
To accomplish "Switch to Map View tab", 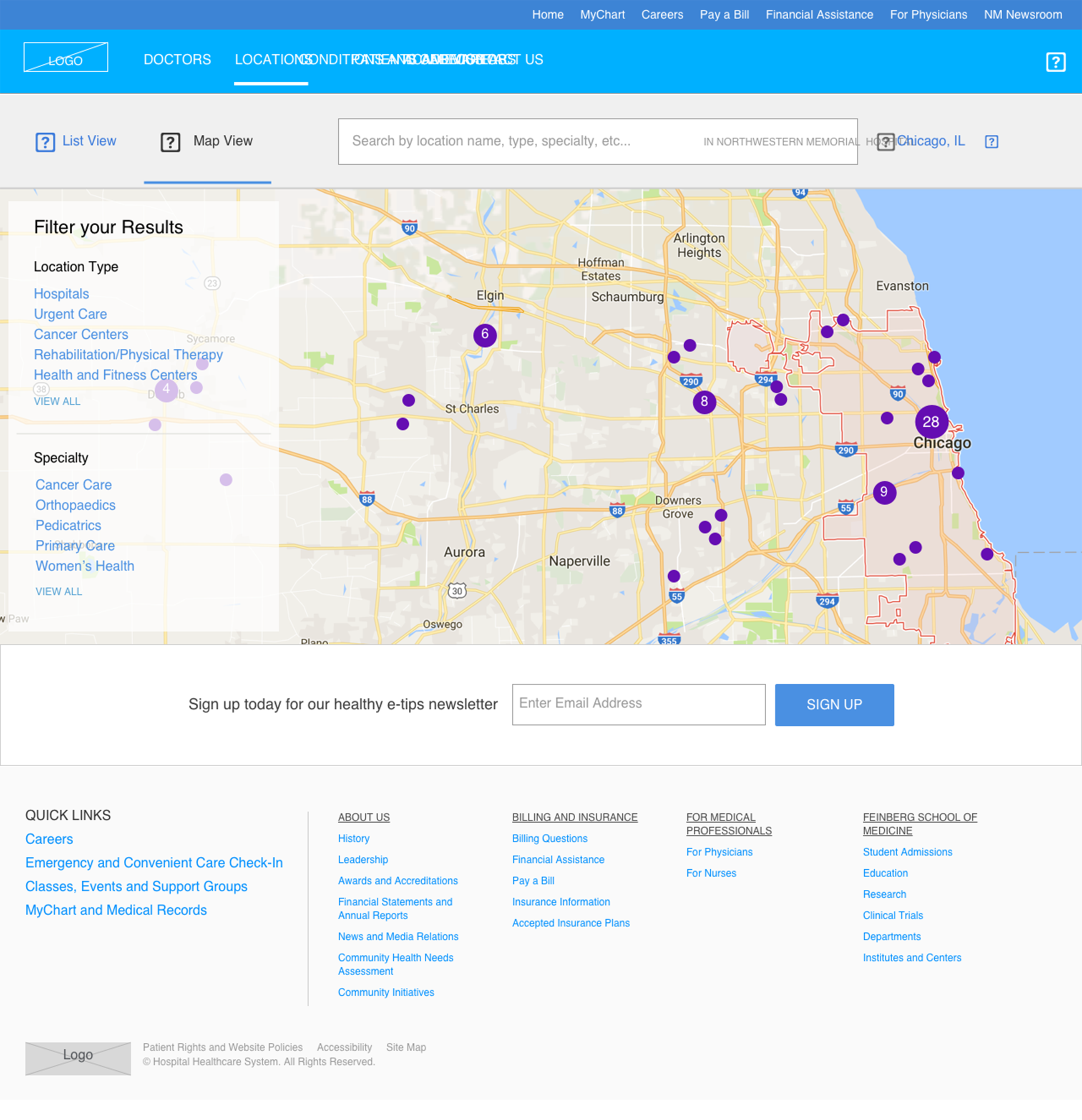I will 223,141.
